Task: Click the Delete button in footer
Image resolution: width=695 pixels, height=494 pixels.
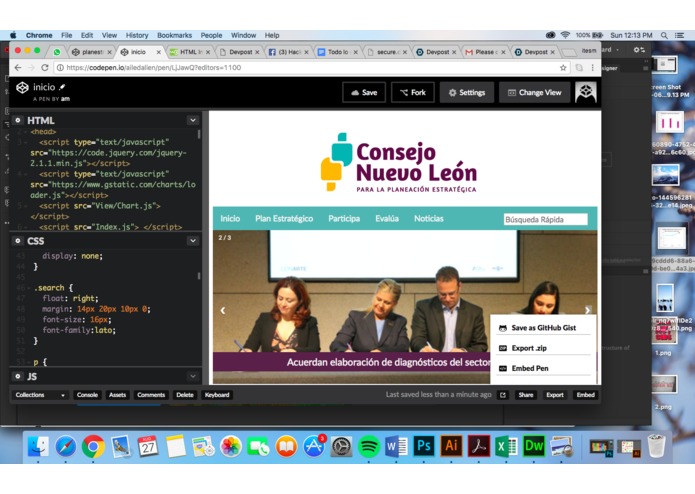Action: pyautogui.click(x=185, y=395)
